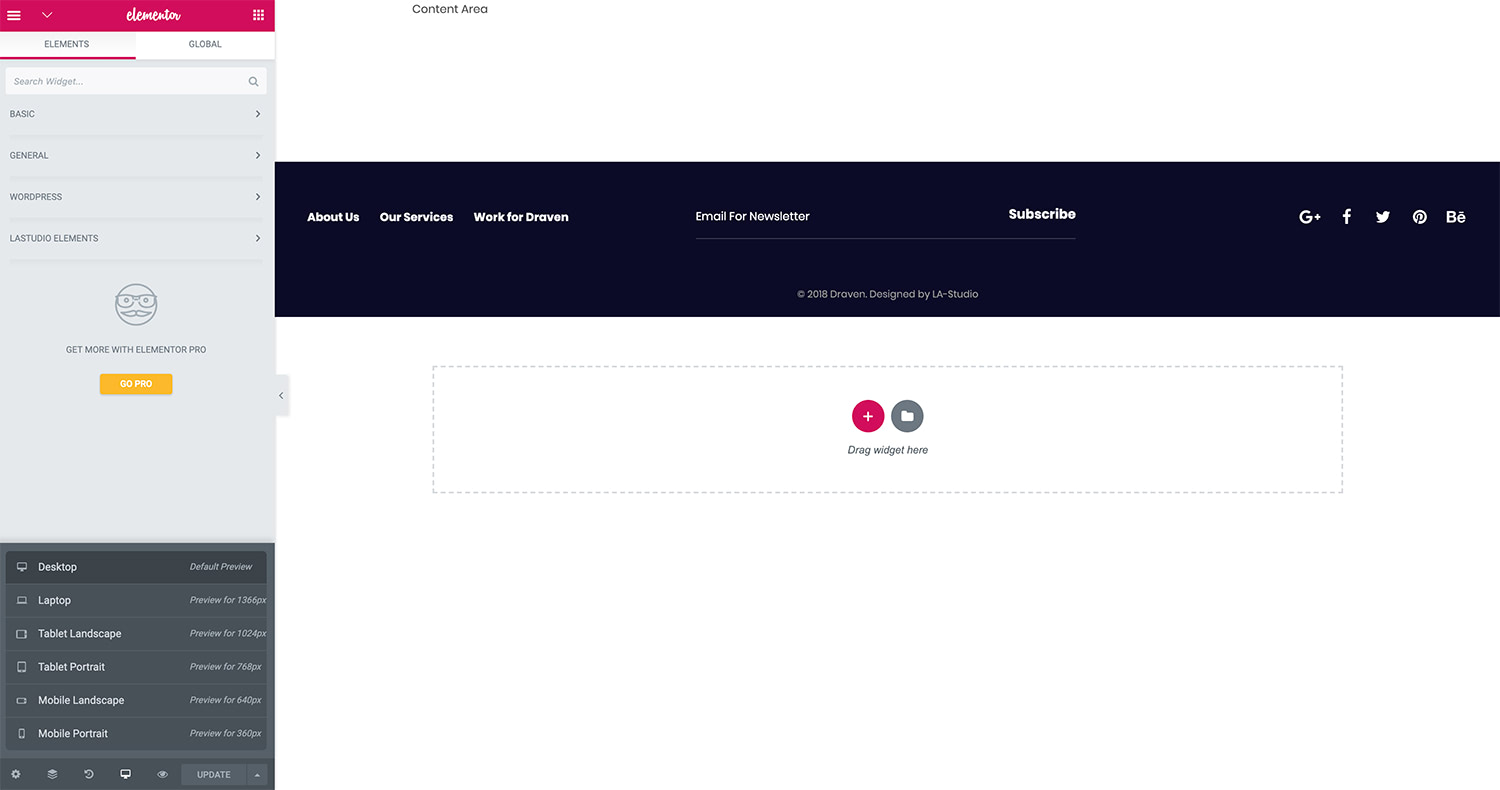Toggle the preview changes eye icon
The width and height of the screenshot is (1500, 790).
(162, 774)
